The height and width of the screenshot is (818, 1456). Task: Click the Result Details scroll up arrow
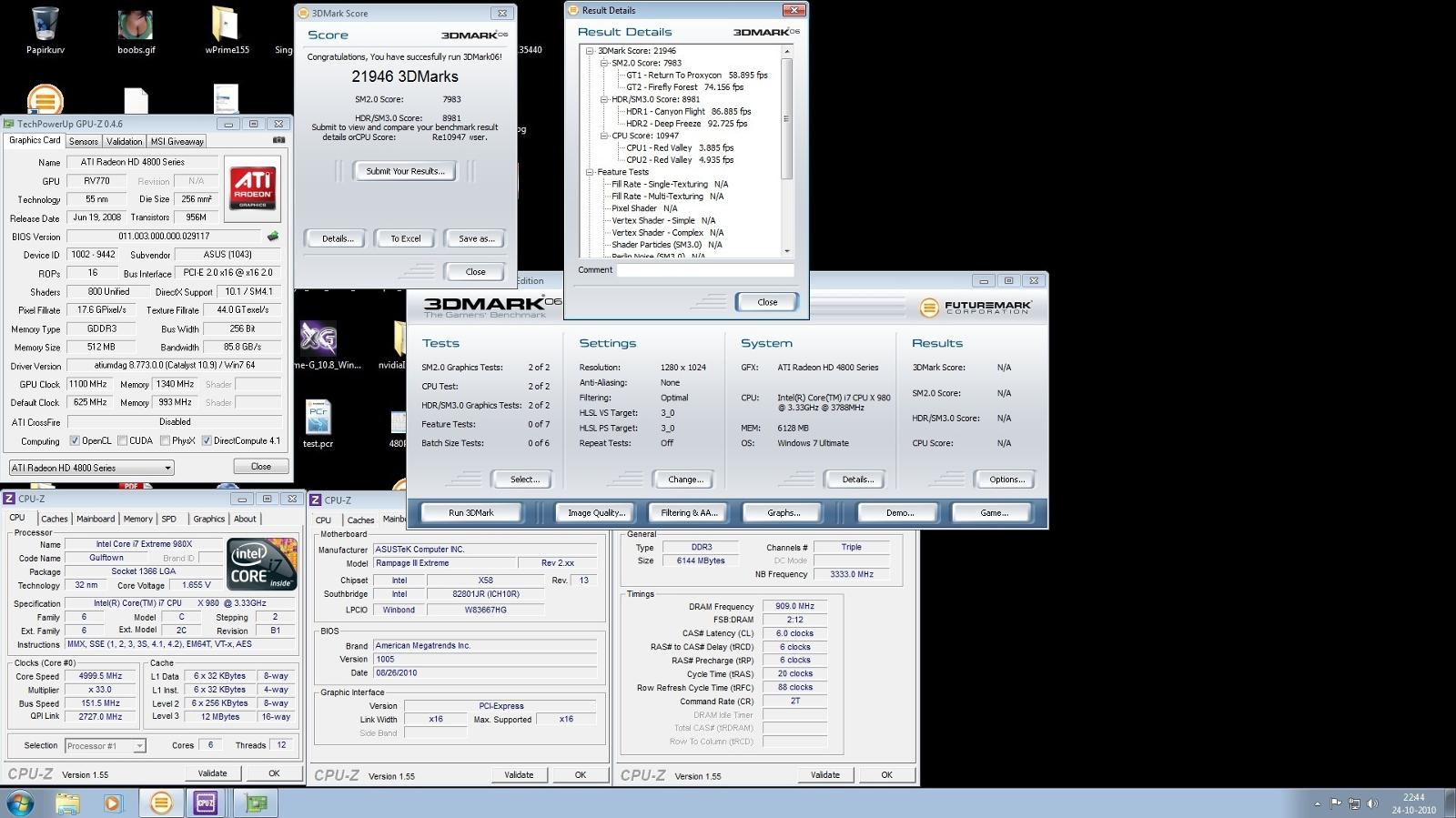pos(786,51)
